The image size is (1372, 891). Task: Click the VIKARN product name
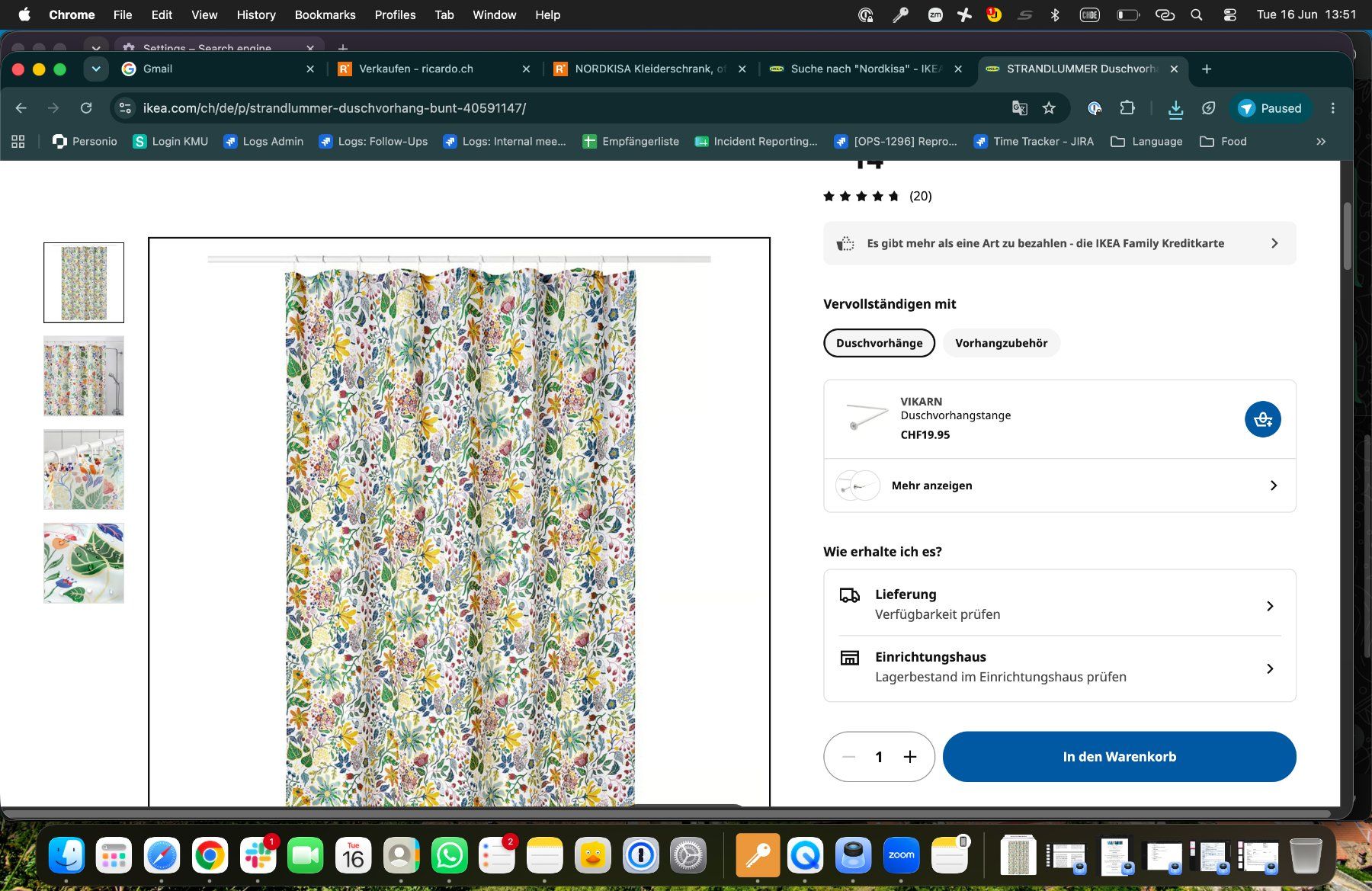(x=921, y=401)
